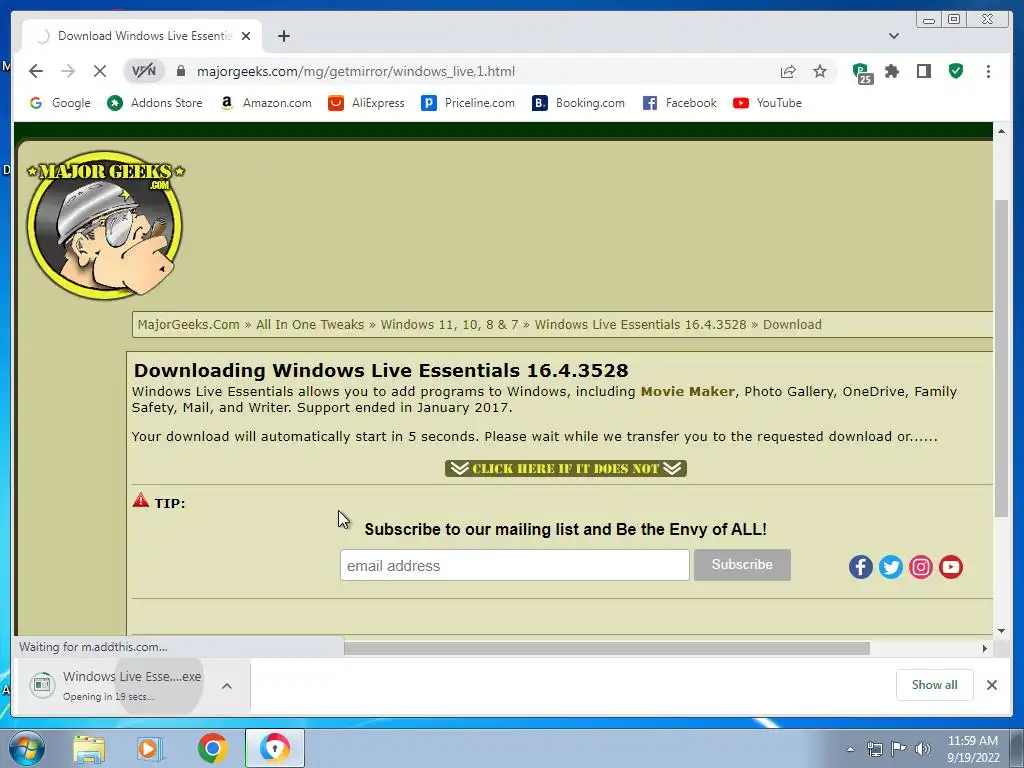This screenshot has width=1024, height=768.
Task: Open the Amazon.com bookmark
Action: tap(266, 103)
